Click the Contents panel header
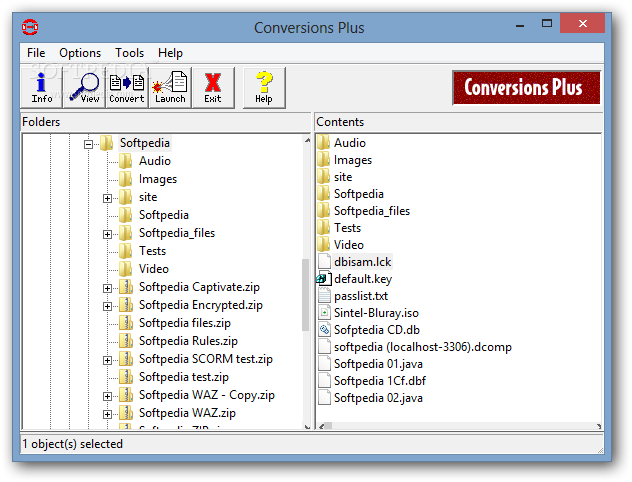The height and width of the screenshot is (482, 632). [458, 122]
